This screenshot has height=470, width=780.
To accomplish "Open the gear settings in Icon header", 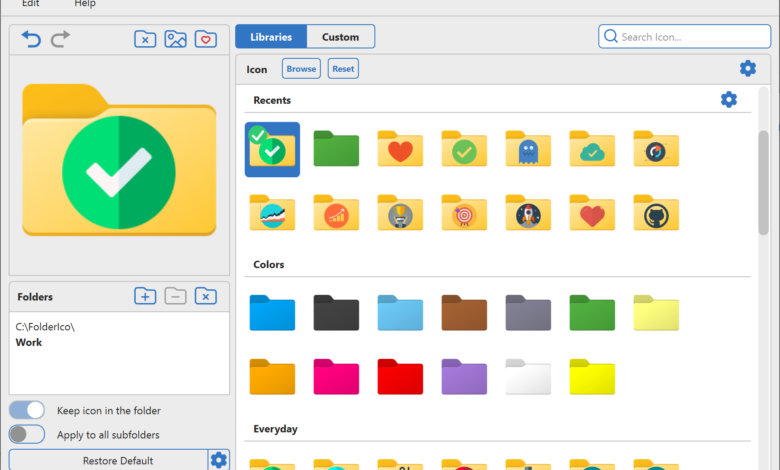I will [748, 68].
